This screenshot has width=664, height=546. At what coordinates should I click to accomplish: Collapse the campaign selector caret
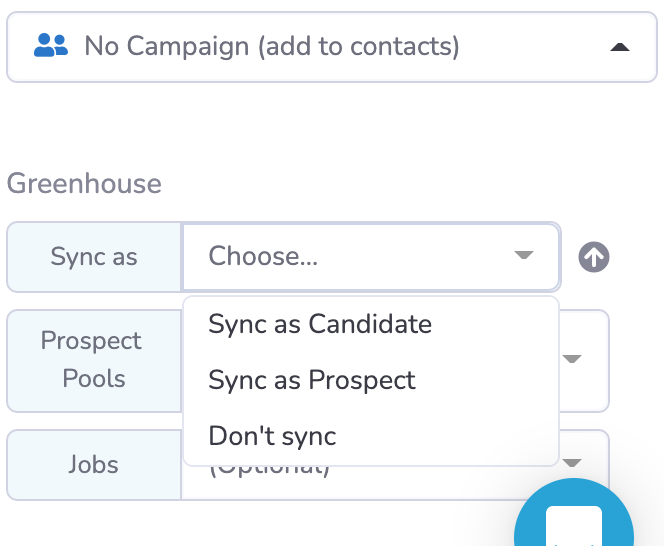620,47
